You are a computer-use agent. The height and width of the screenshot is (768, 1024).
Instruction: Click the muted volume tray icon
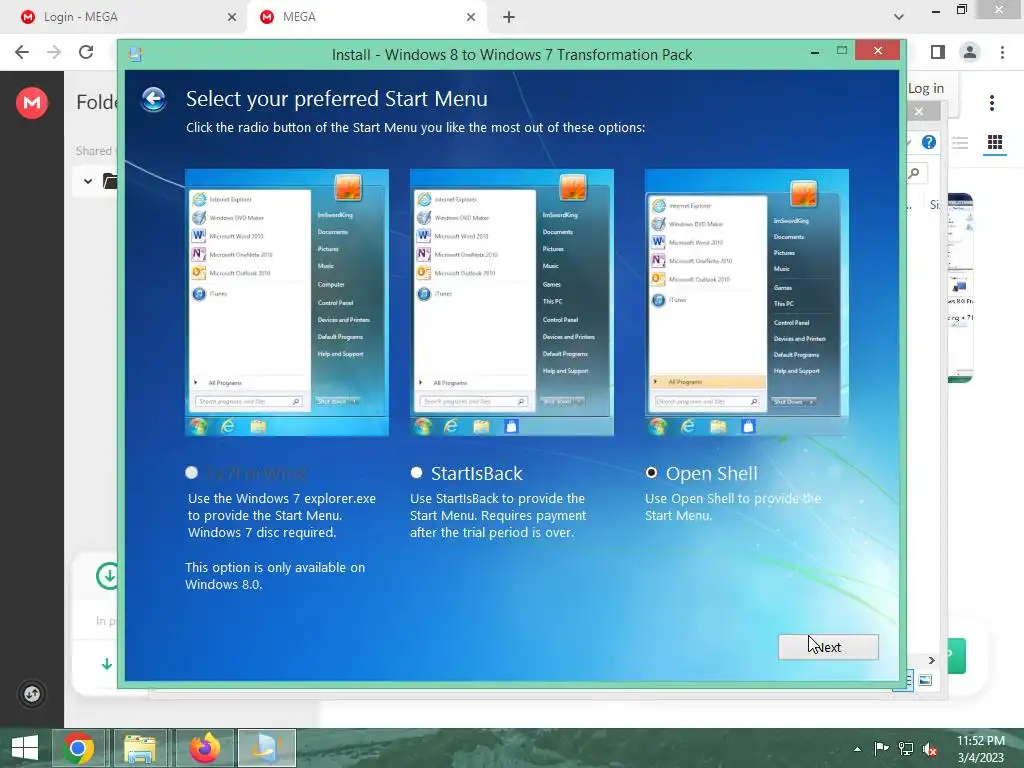tap(930, 749)
